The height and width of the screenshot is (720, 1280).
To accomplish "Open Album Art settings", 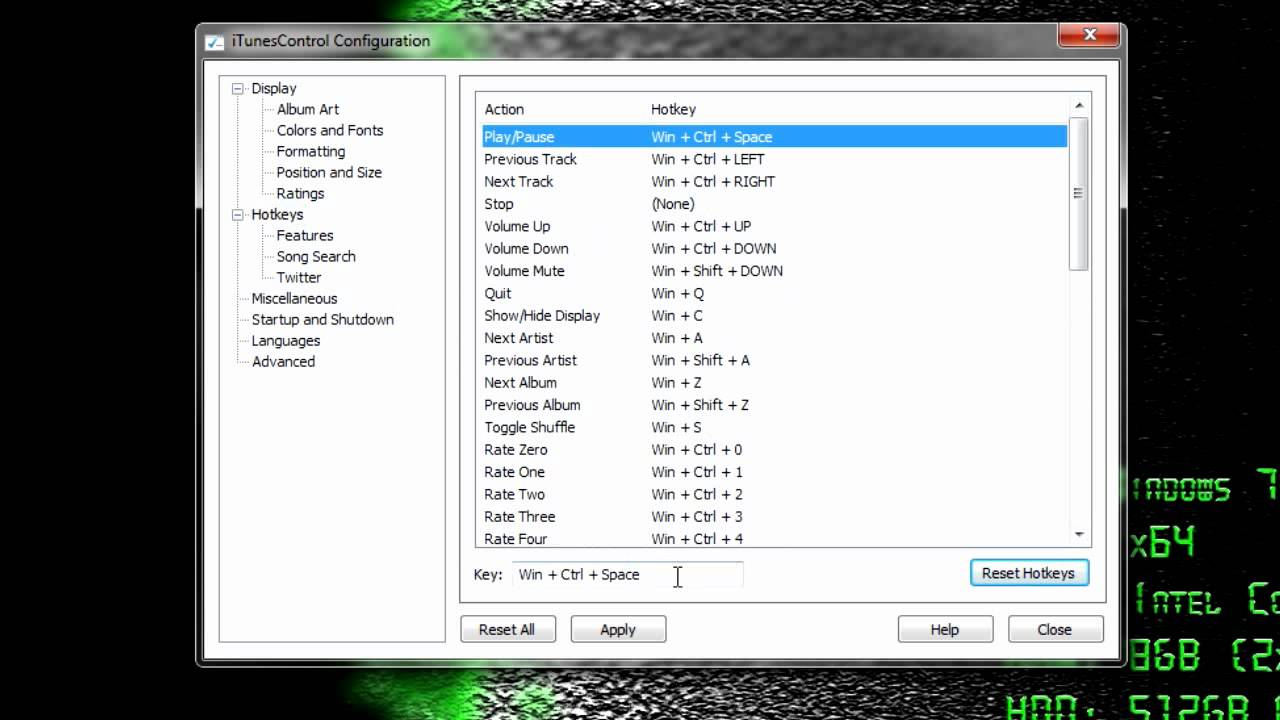I will 308,109.
